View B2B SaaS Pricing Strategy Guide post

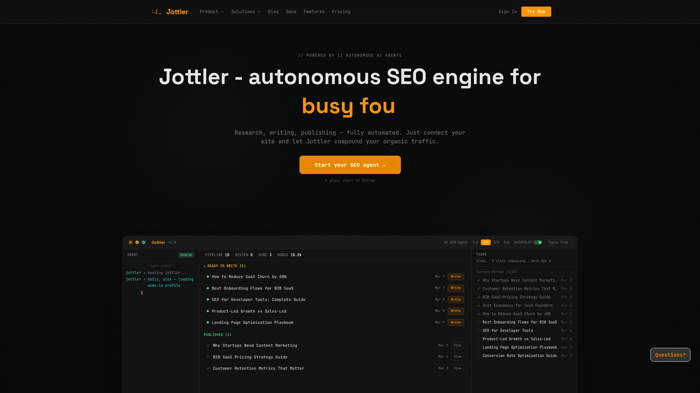(x=457, y=357)
